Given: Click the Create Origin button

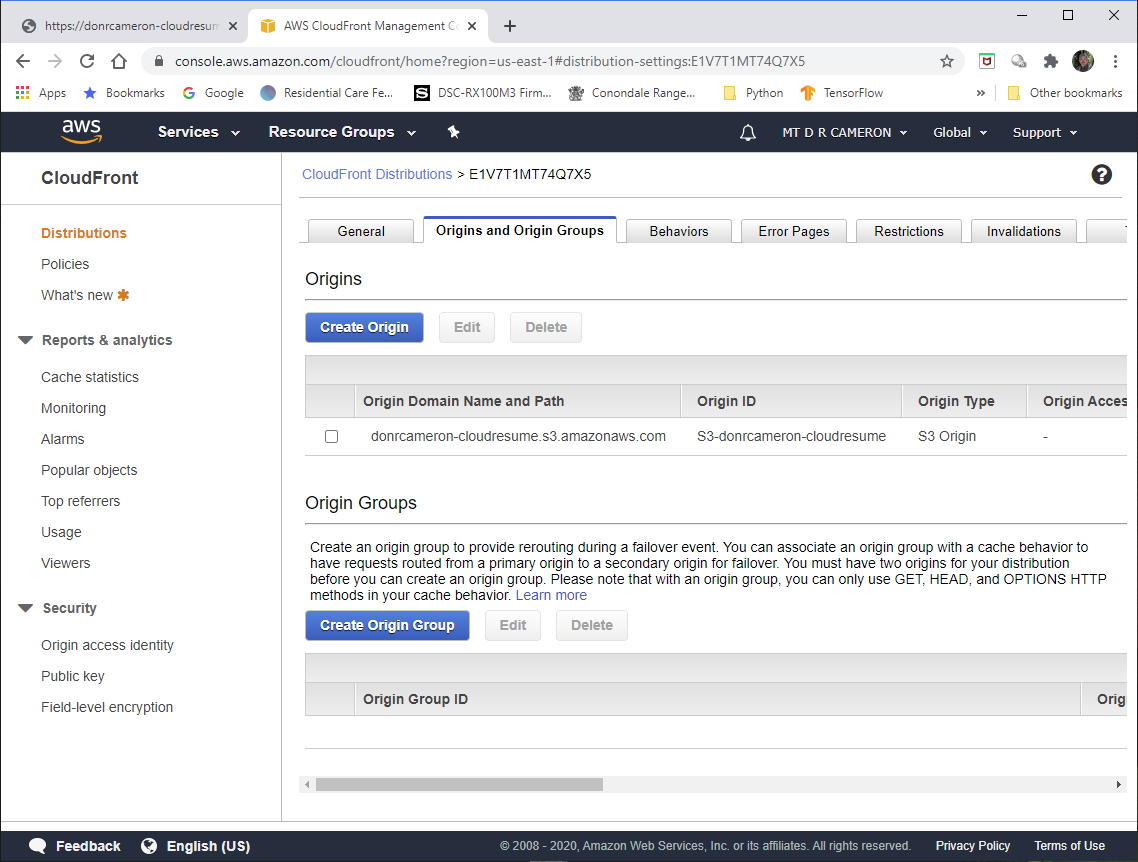Looking at the screenshot, I should point(364,327).
